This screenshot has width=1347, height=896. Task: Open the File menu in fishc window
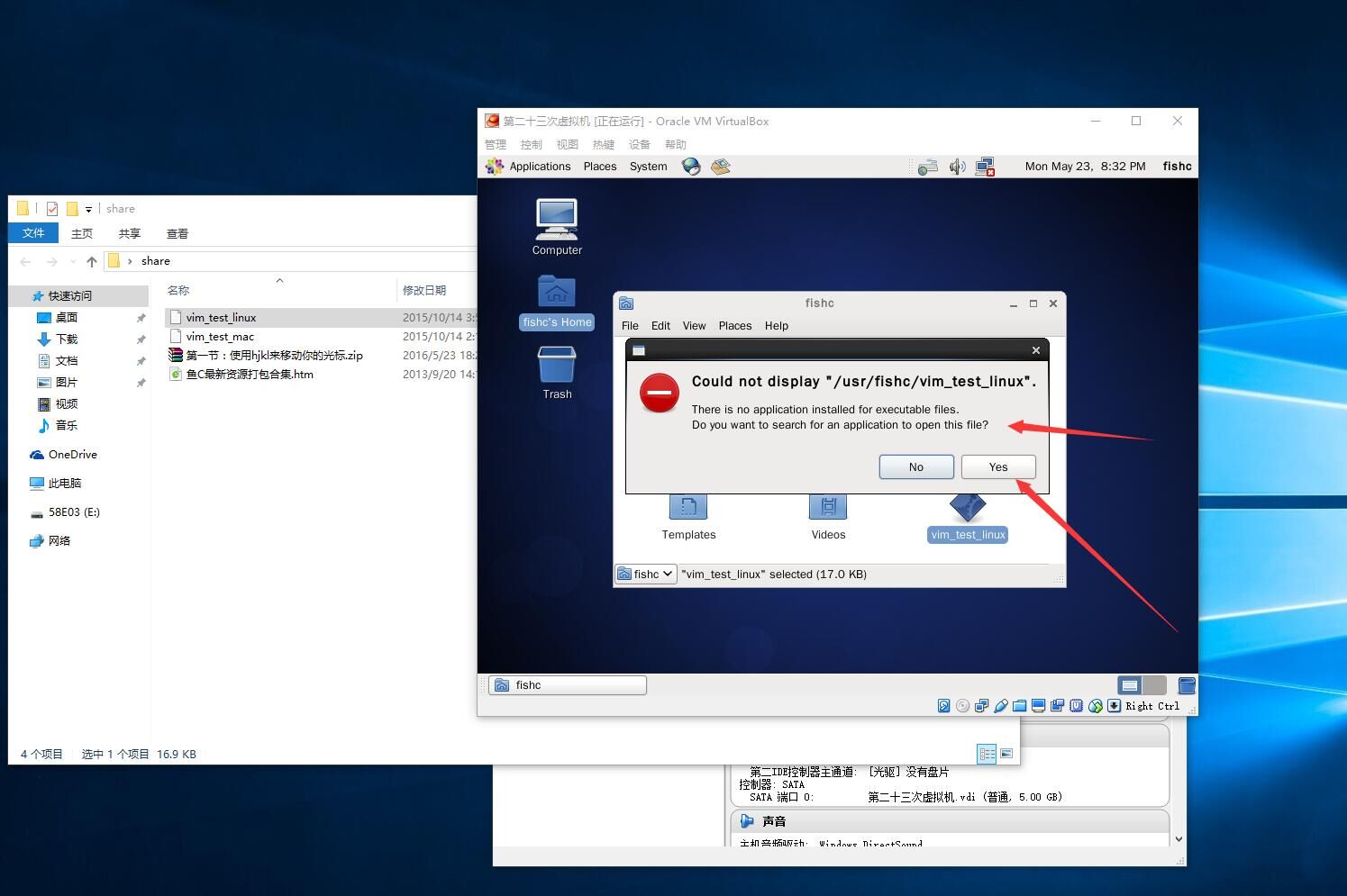630,326
